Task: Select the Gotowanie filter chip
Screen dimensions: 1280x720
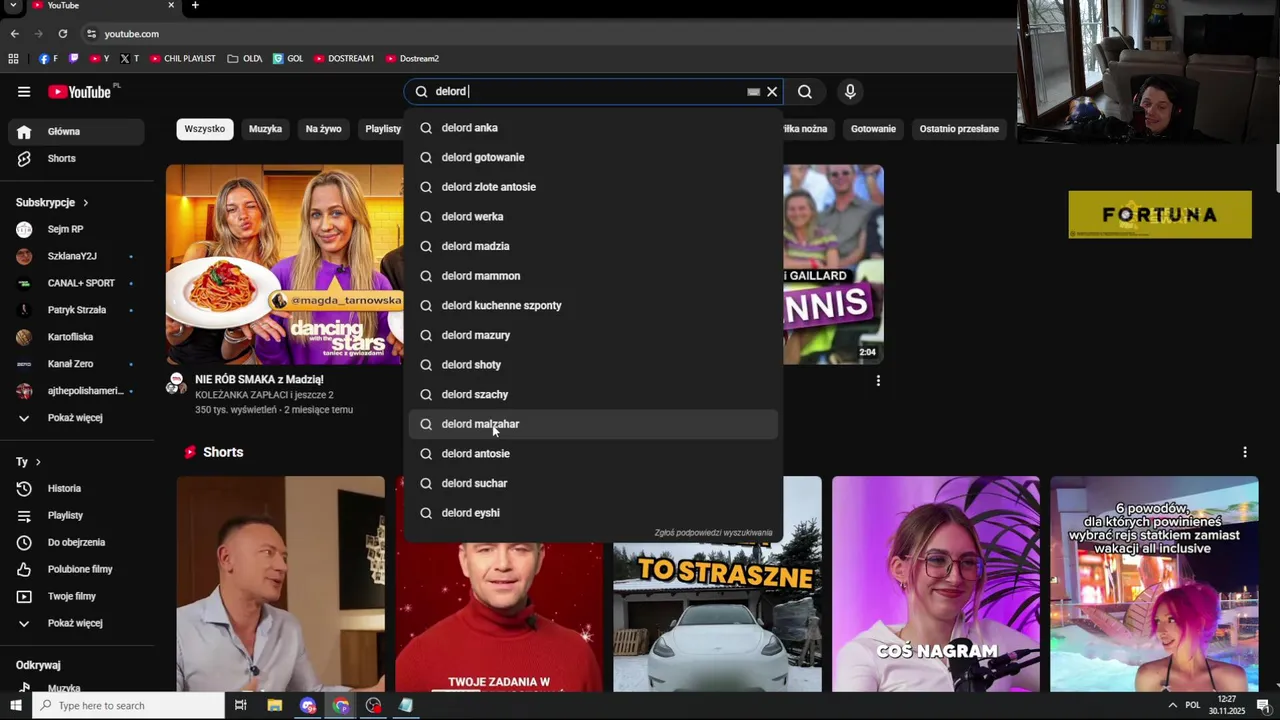Action: pyautogui.click(x=873, y=129)
